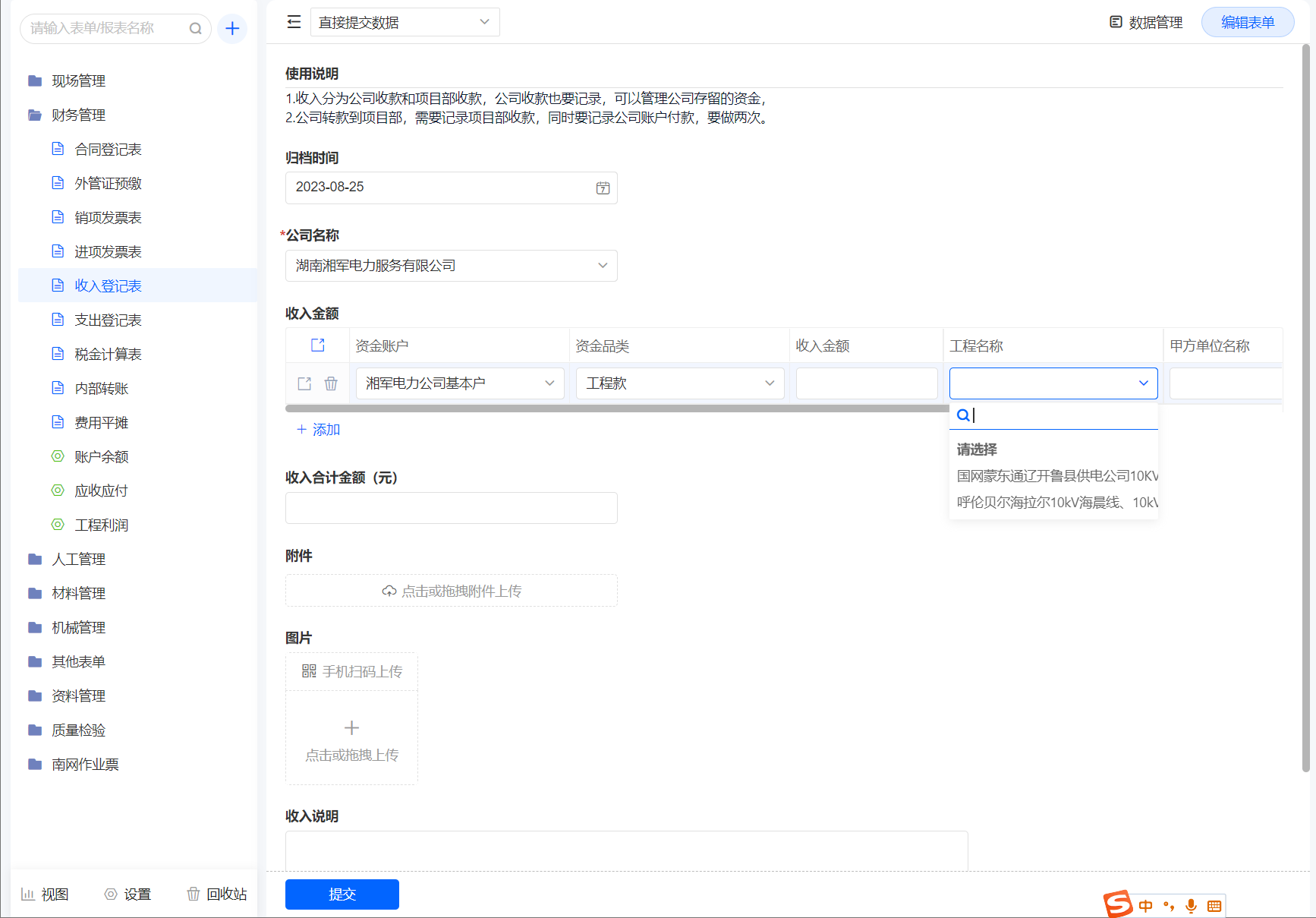Expand the 人工管理 folder
Viewport: 1316px width, 918px height.
tap(78, 560)
